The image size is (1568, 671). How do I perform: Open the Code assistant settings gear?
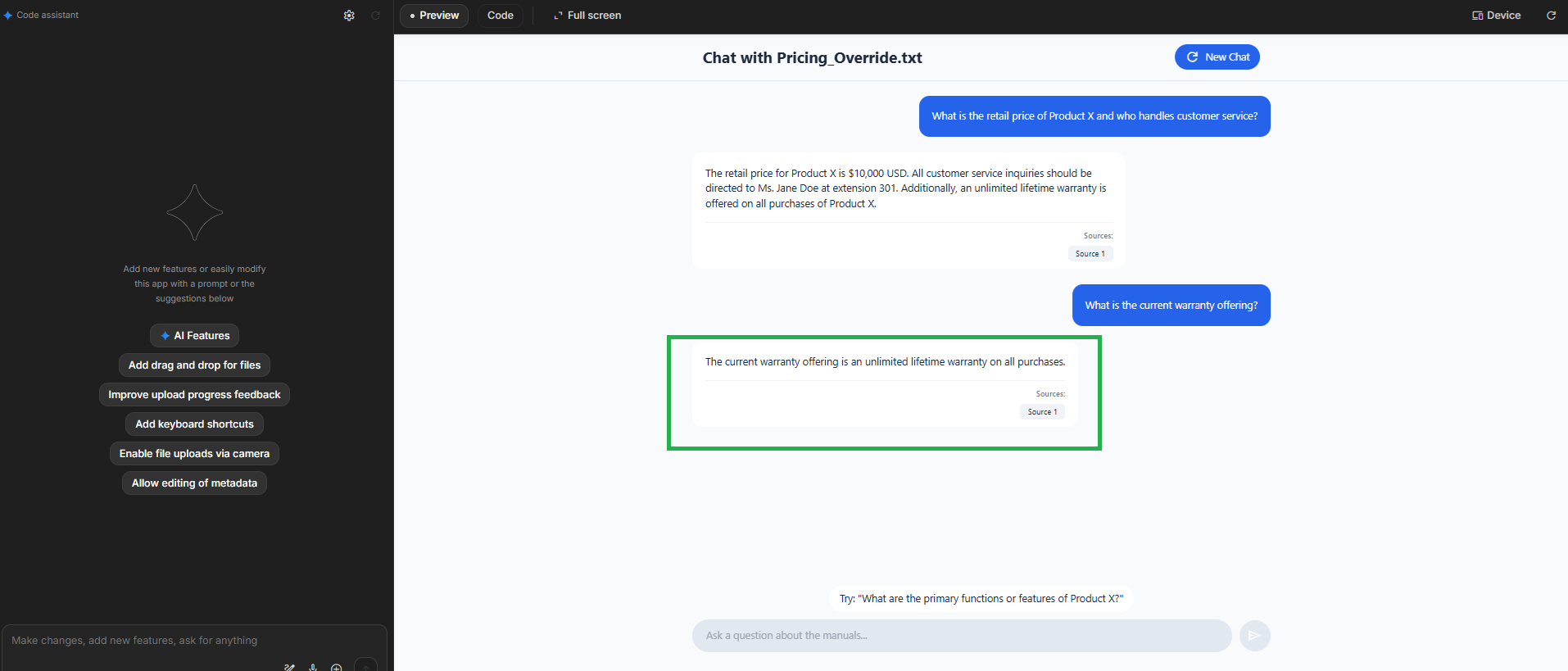pos(349,15)
